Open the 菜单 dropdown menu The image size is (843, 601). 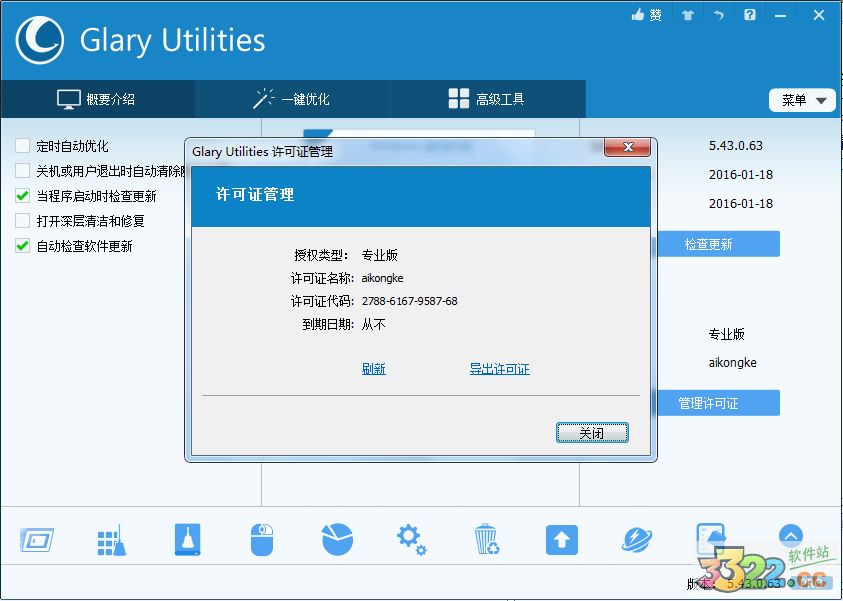pyautogui.click(x=802, y=100)
